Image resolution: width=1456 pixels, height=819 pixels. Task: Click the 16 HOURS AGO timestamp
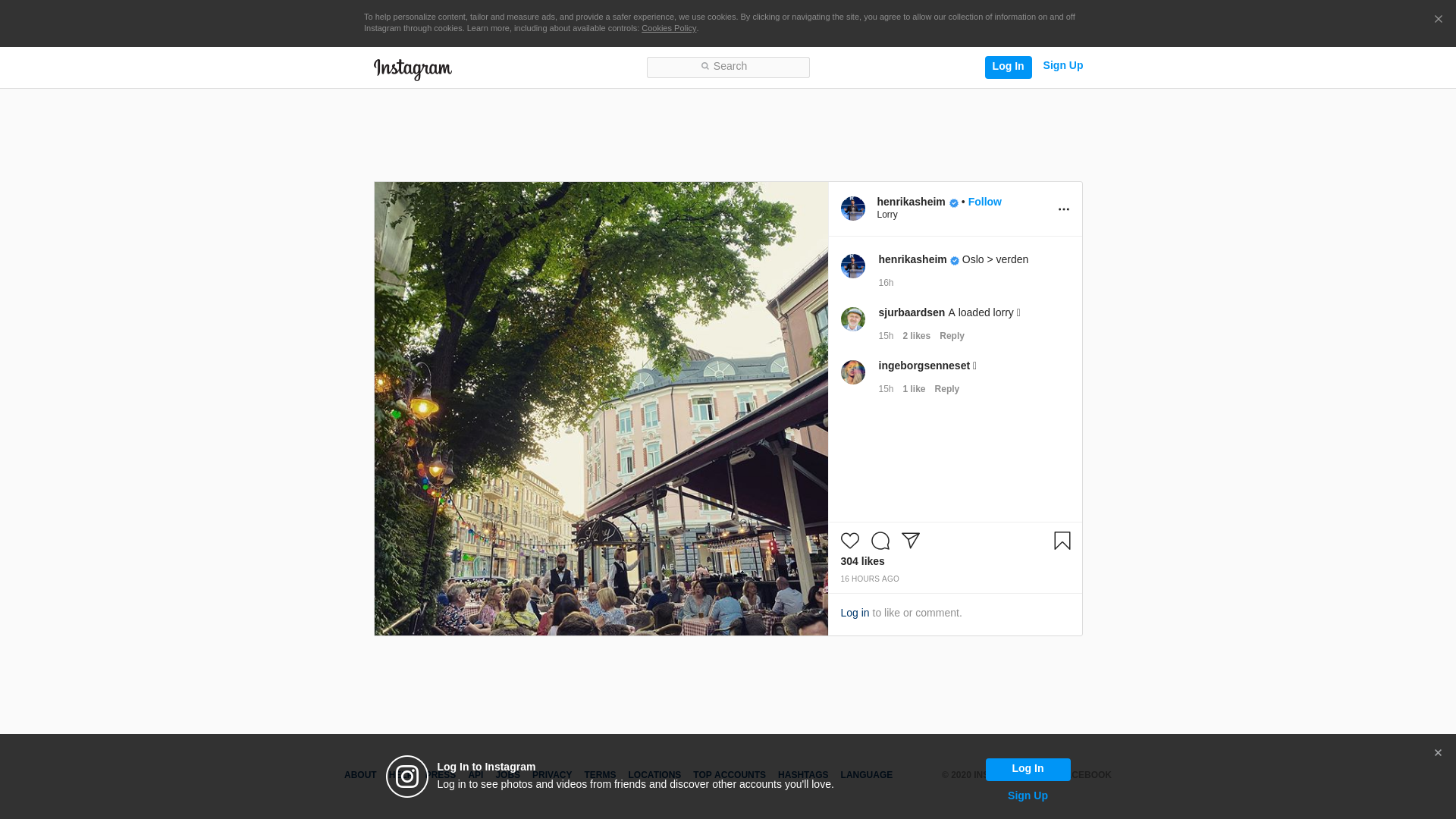[x=869, y=579]
